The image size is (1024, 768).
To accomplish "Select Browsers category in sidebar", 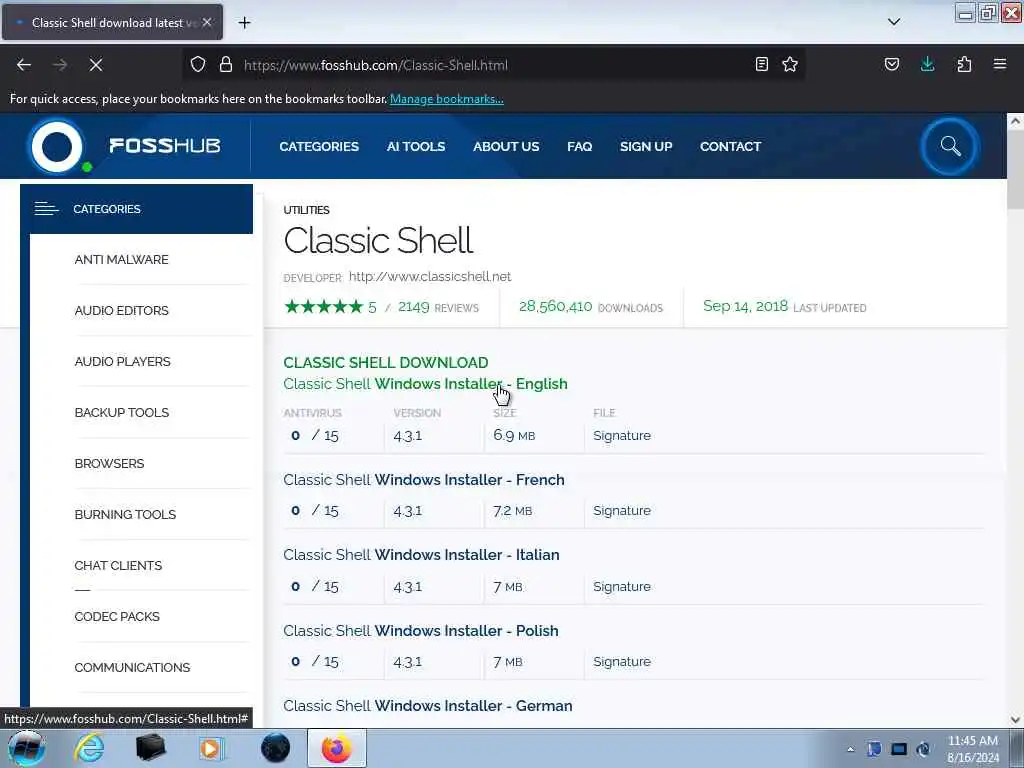I will click(109, 463).
